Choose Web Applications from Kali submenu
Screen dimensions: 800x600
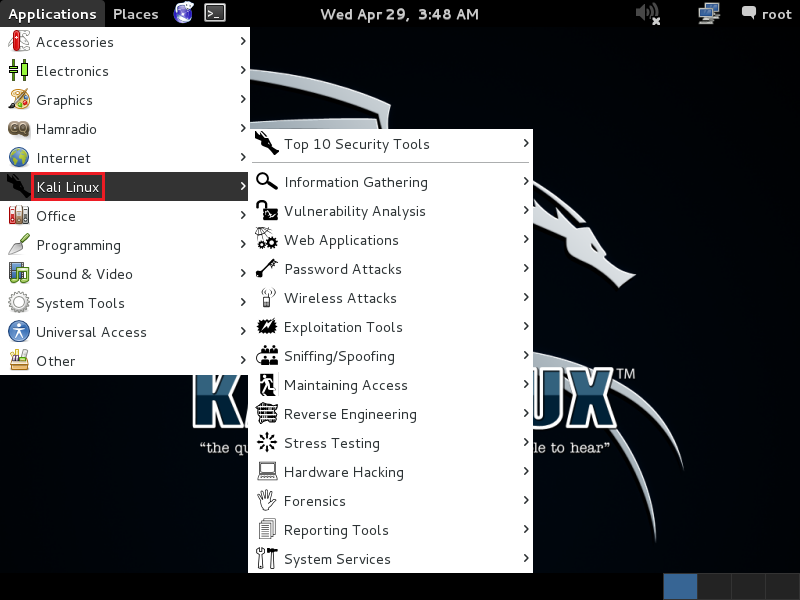pos(341,240)
